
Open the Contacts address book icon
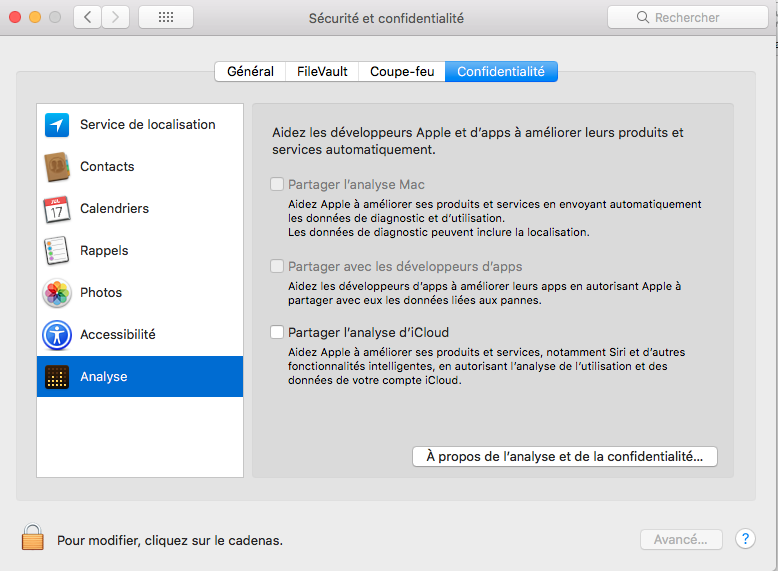pos(57,167)
